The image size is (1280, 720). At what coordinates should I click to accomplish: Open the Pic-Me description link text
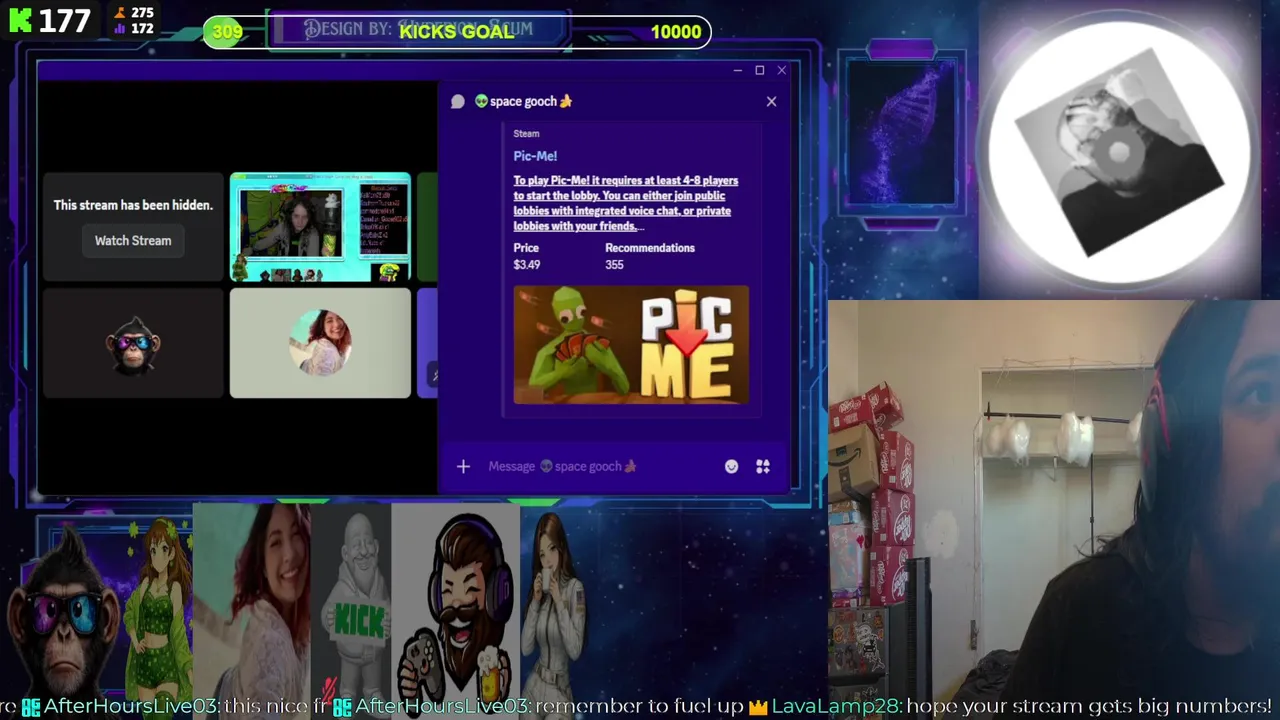pos(626,203)
